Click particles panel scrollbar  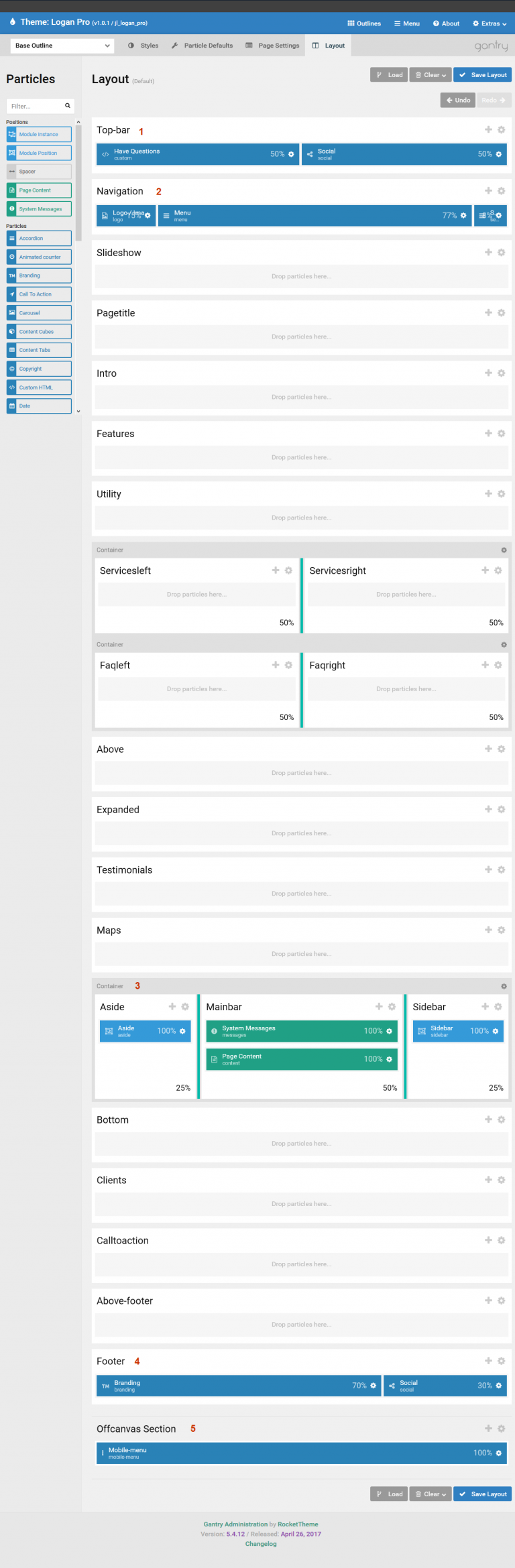pyautogui.click(x=78, y=182)
